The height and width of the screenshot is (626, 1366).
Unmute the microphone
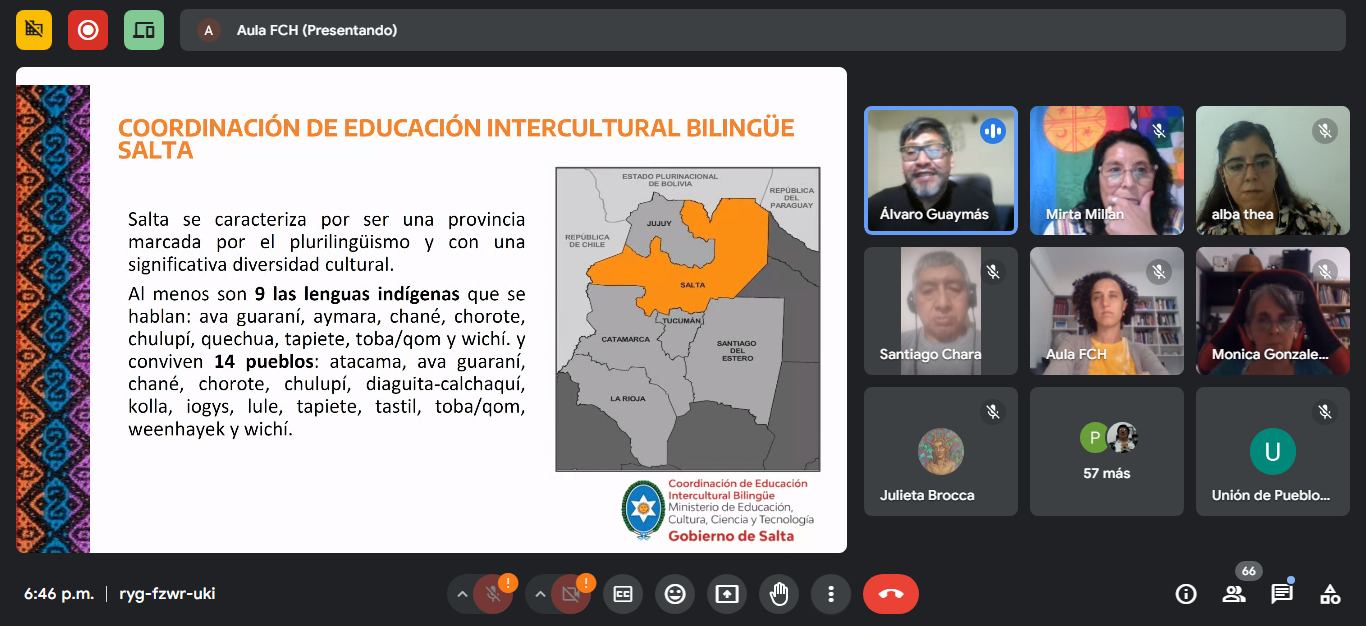(x=493, y=594)
